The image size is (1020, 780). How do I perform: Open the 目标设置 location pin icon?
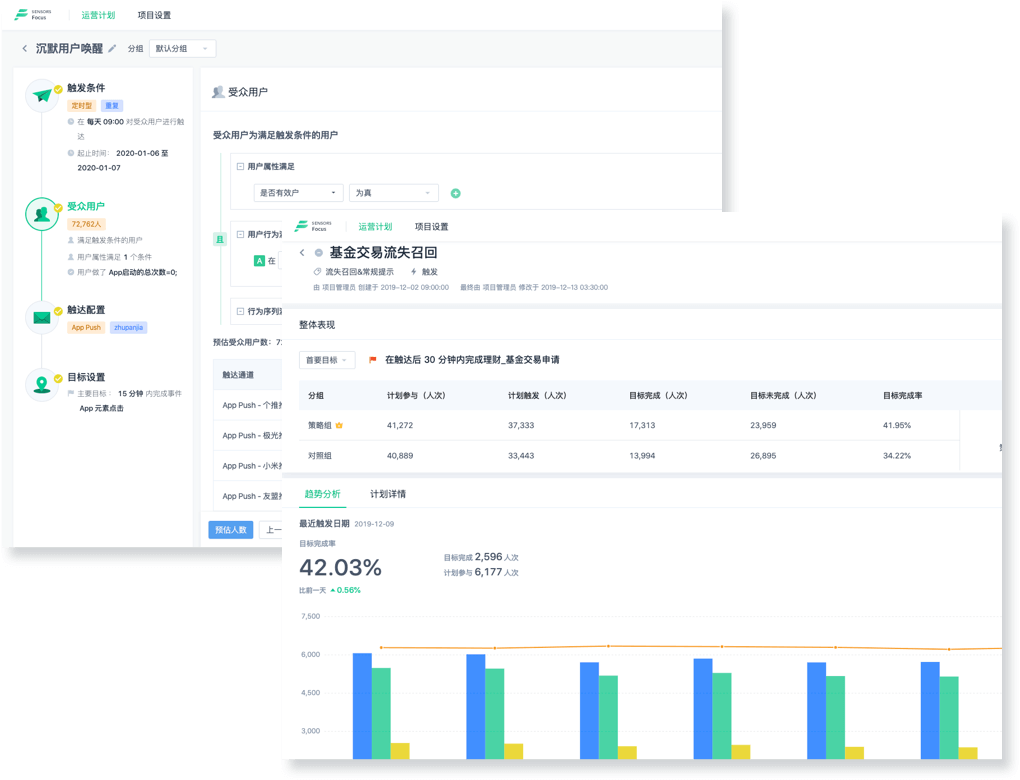click(41, 385)
